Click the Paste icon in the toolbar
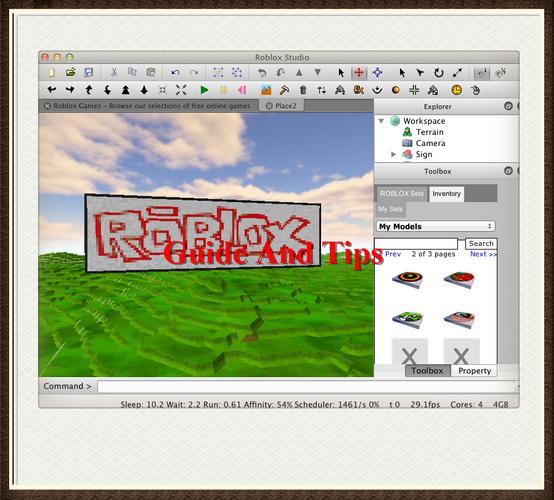Screen dimensions: 554x500 [151, 72]
